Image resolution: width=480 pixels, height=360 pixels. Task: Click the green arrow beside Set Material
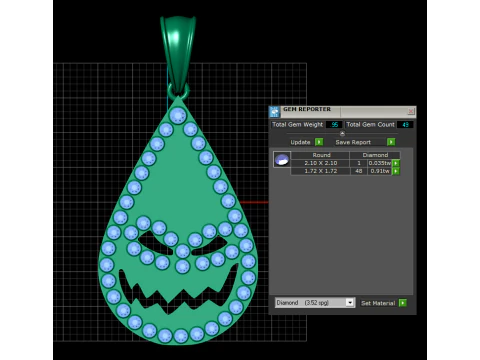pyautogui.click(x=403, y=303)
